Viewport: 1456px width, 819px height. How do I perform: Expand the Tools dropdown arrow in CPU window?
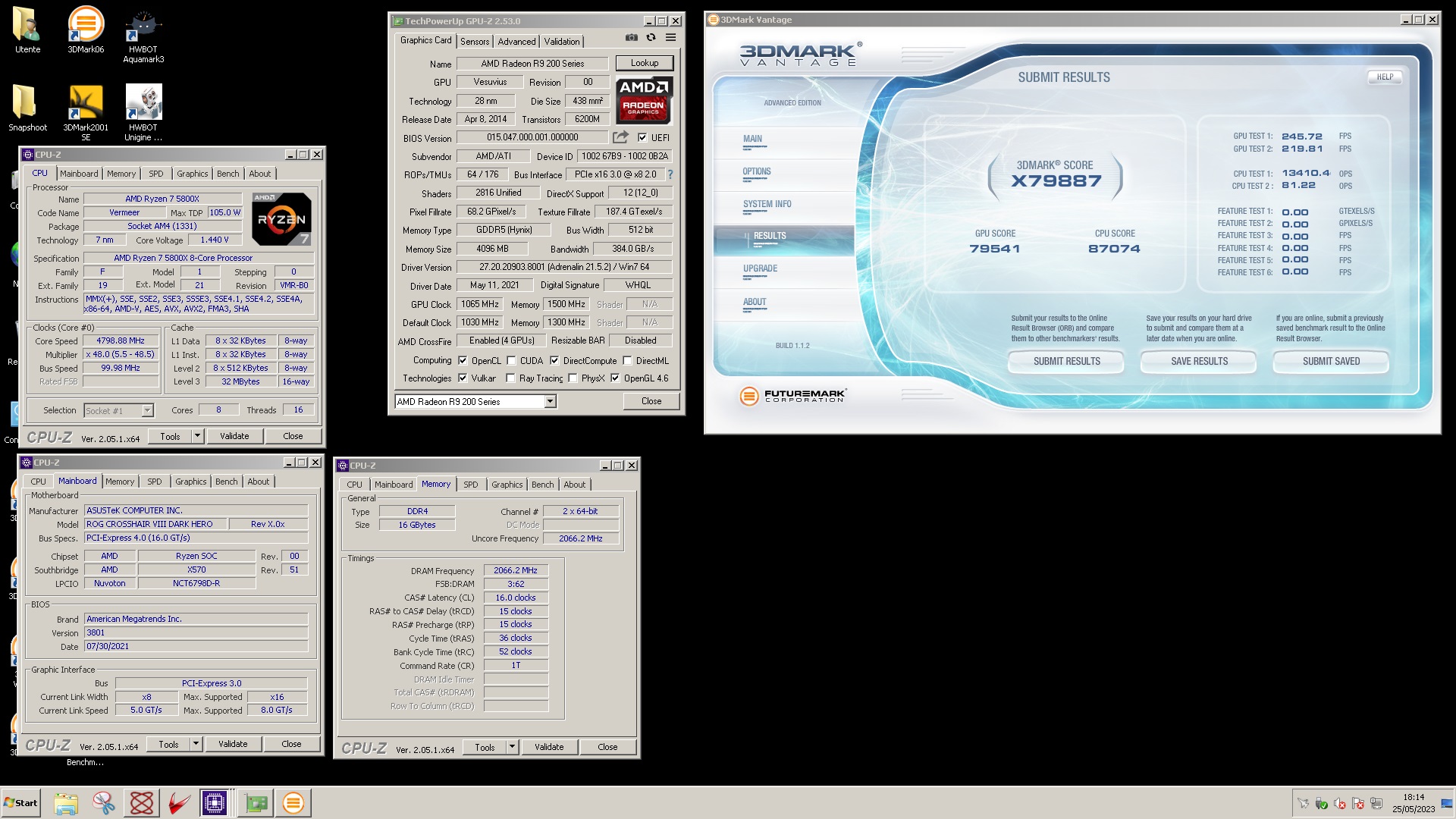pyautogui.click(x=198, y=436)
